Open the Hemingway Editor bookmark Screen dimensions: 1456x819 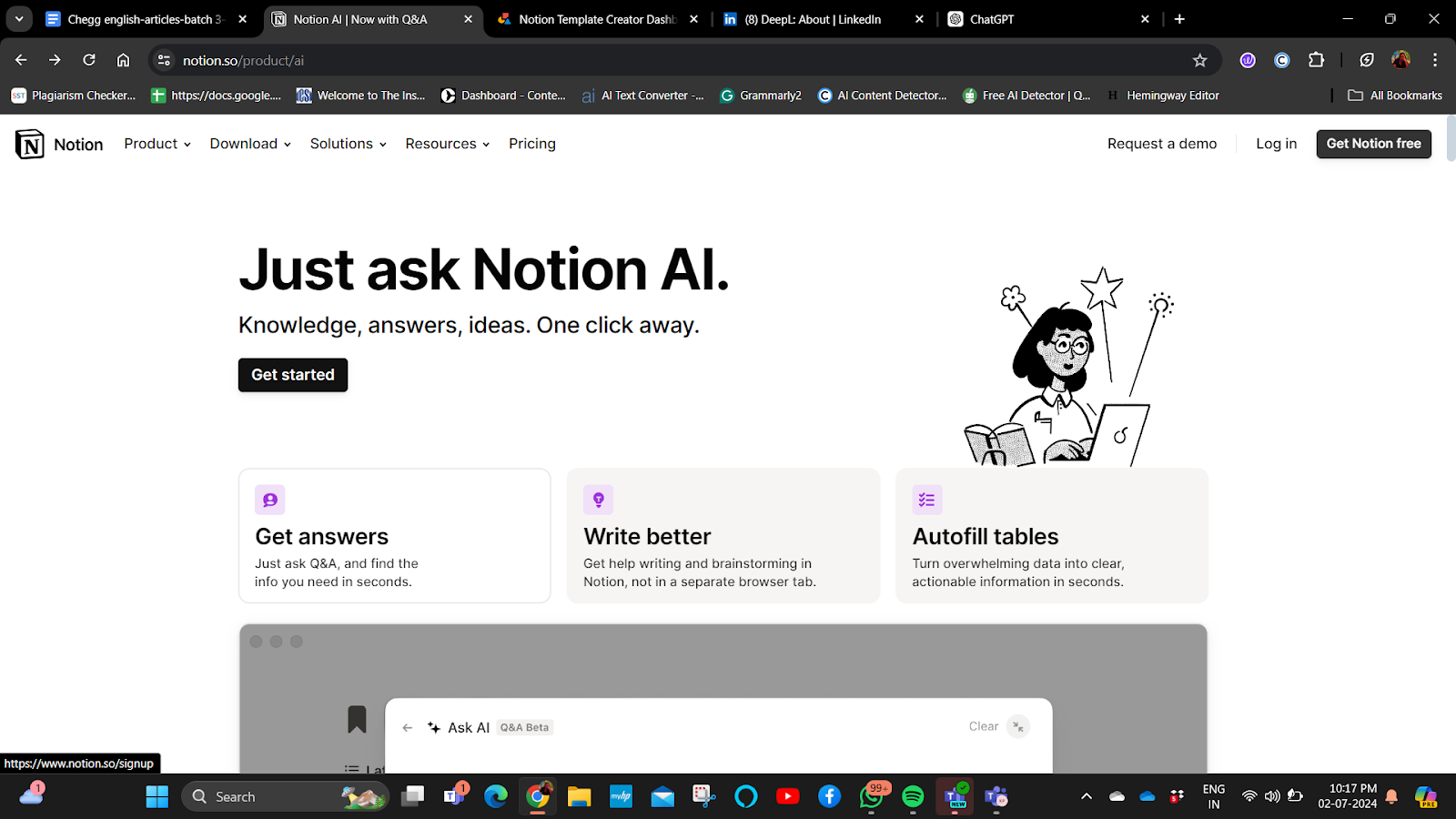pyautogui.click(x=1163, y=96)
